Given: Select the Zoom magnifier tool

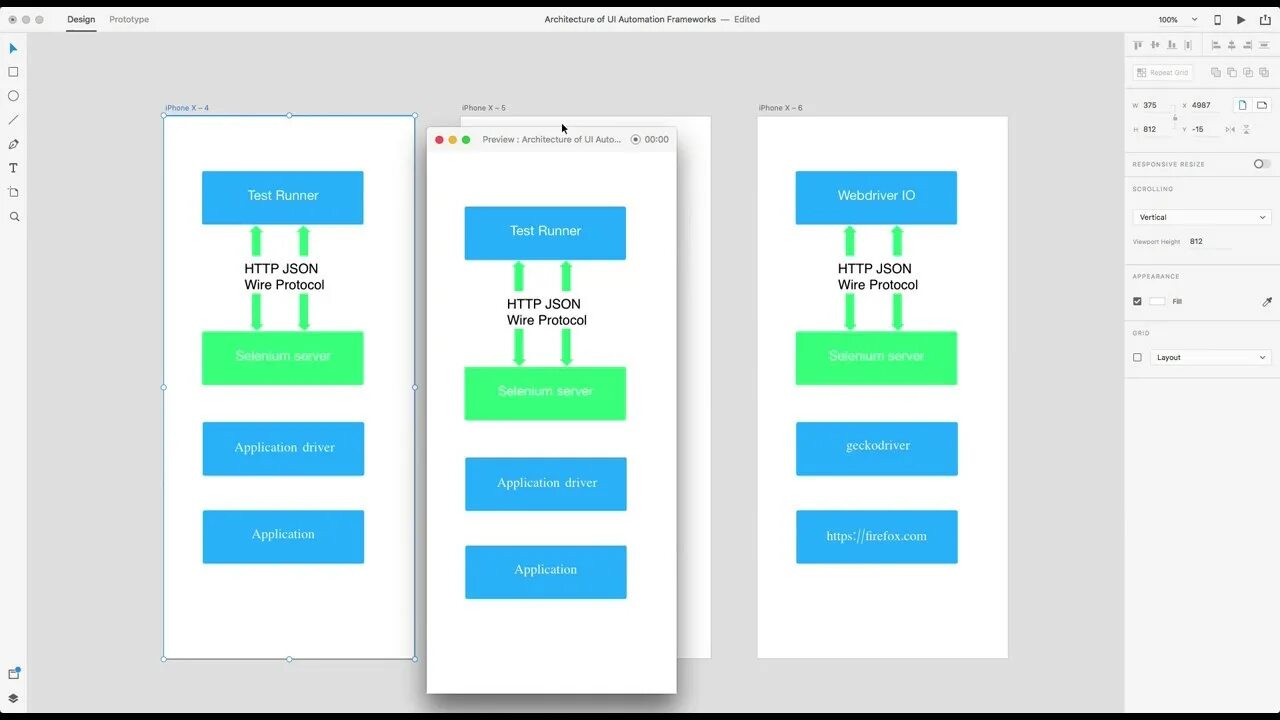Looking at the screenshot, I should click(x=14, y=216).
